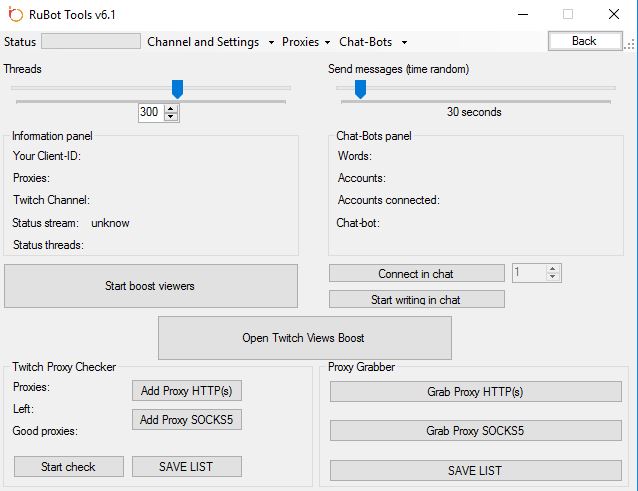Click the Threads slider handle
638x491 pixels.
click(177, 89)
